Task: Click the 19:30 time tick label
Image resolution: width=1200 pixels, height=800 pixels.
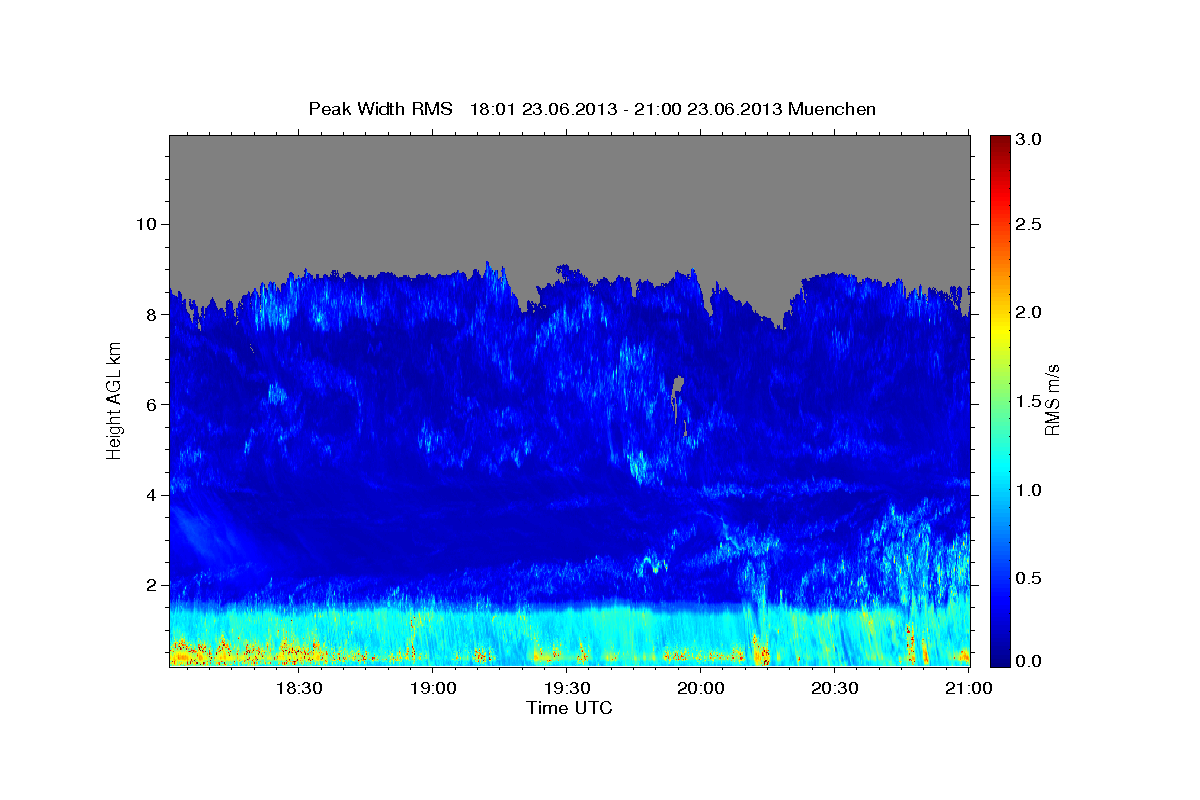Action: tap(566, 688)
